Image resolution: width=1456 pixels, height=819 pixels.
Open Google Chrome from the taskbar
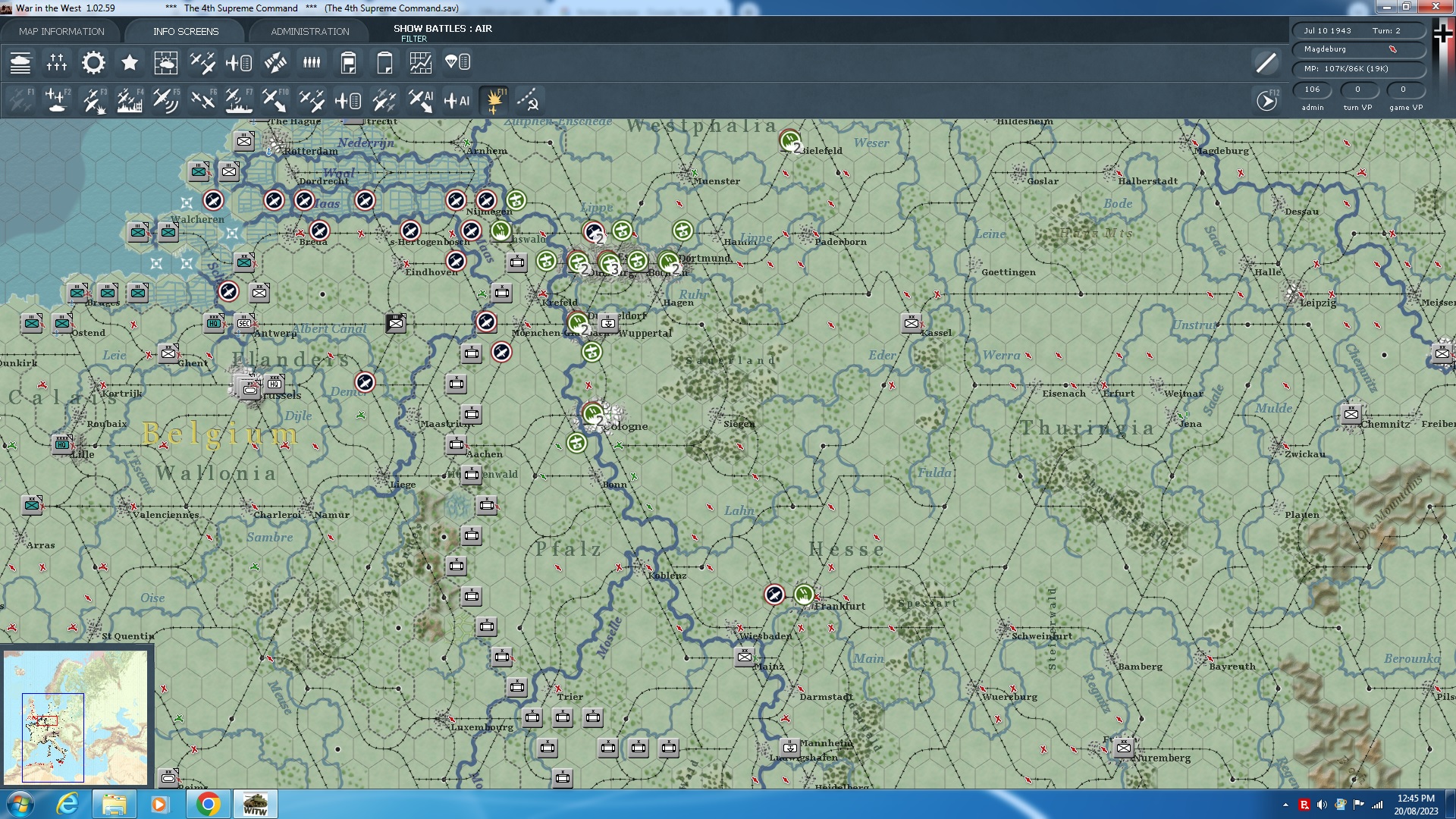[208, 804]
